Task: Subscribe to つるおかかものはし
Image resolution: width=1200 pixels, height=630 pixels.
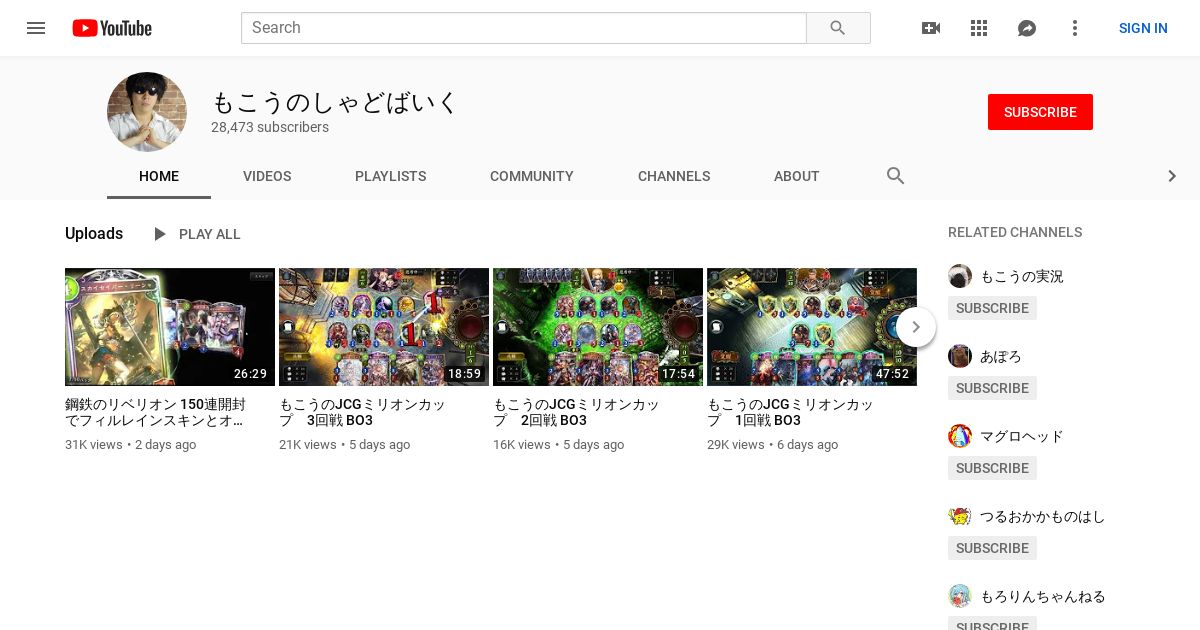Action: coord(992,548)
